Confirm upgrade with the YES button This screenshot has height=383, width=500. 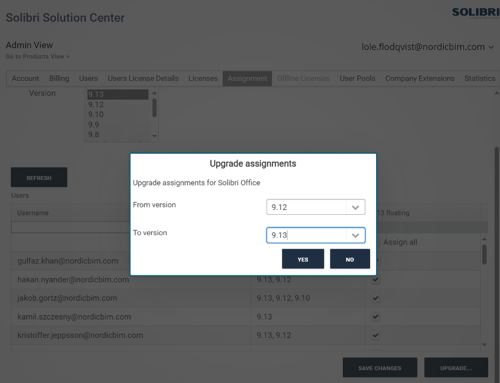click(303, 259)
